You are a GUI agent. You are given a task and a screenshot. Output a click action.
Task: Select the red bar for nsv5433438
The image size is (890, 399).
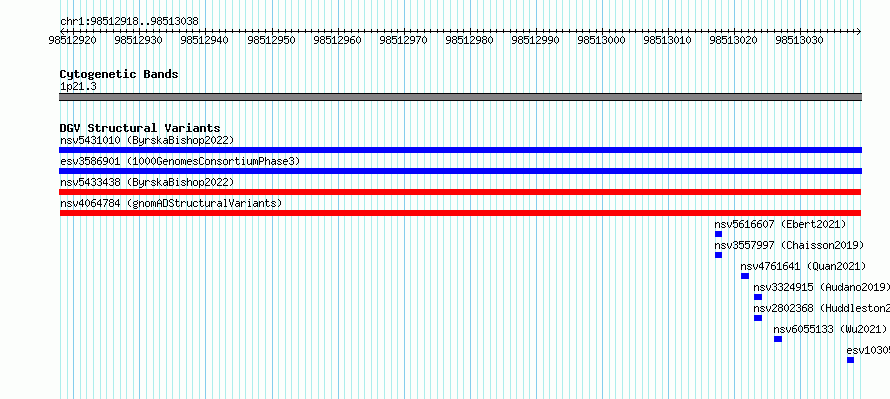click(x=460, y=192)
